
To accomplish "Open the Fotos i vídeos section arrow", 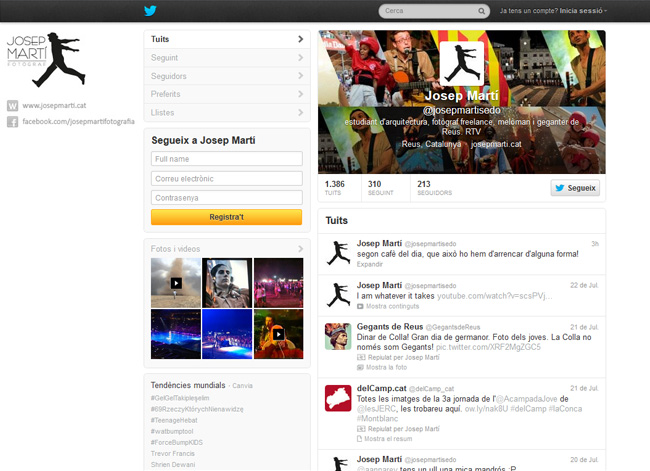I will tap(300, 248).
